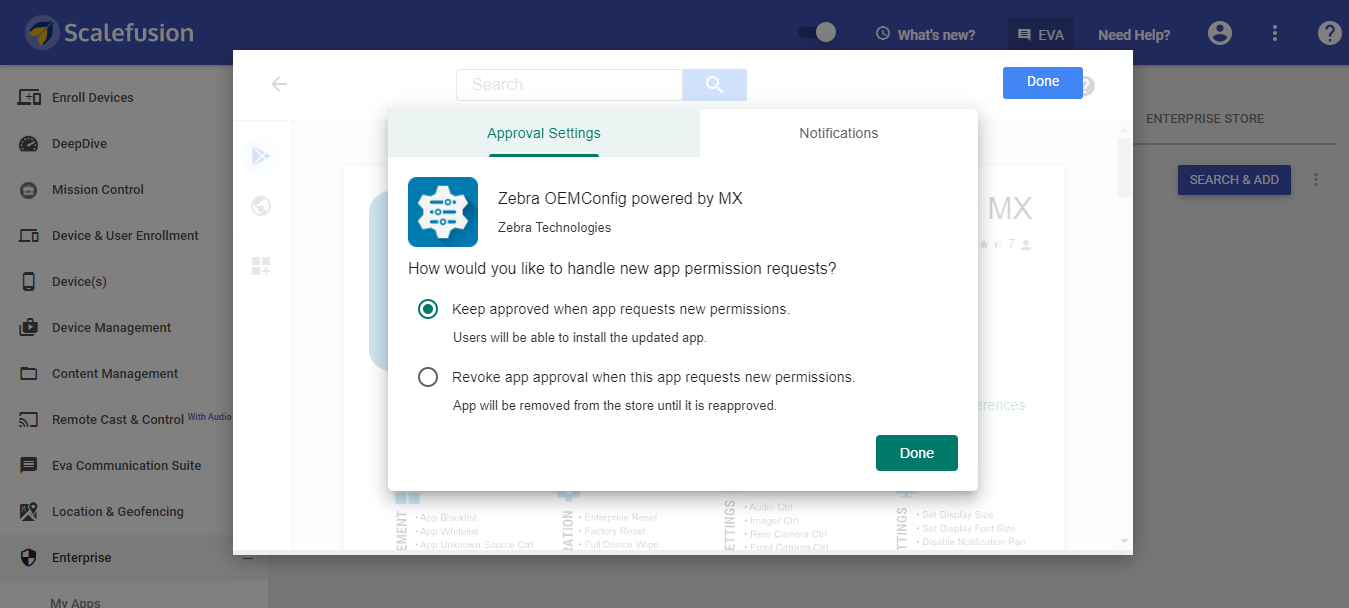Click the Device Management icon

(x=30, y=328)
